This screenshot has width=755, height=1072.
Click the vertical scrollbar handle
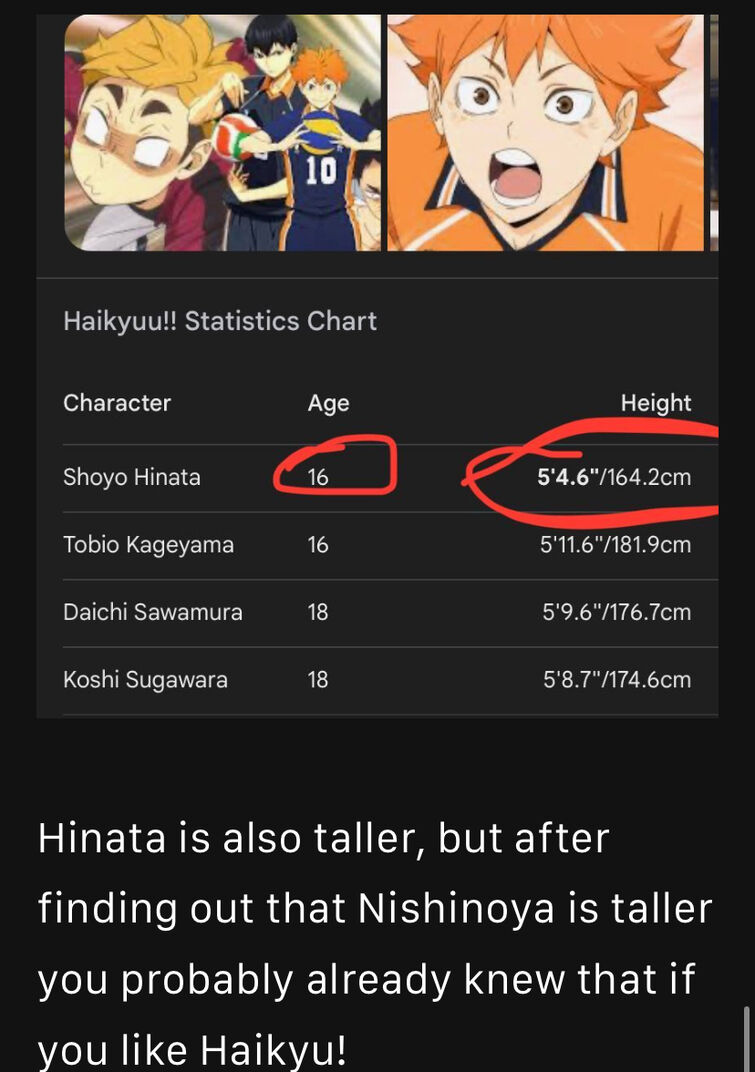click(x=747, y=1038)
